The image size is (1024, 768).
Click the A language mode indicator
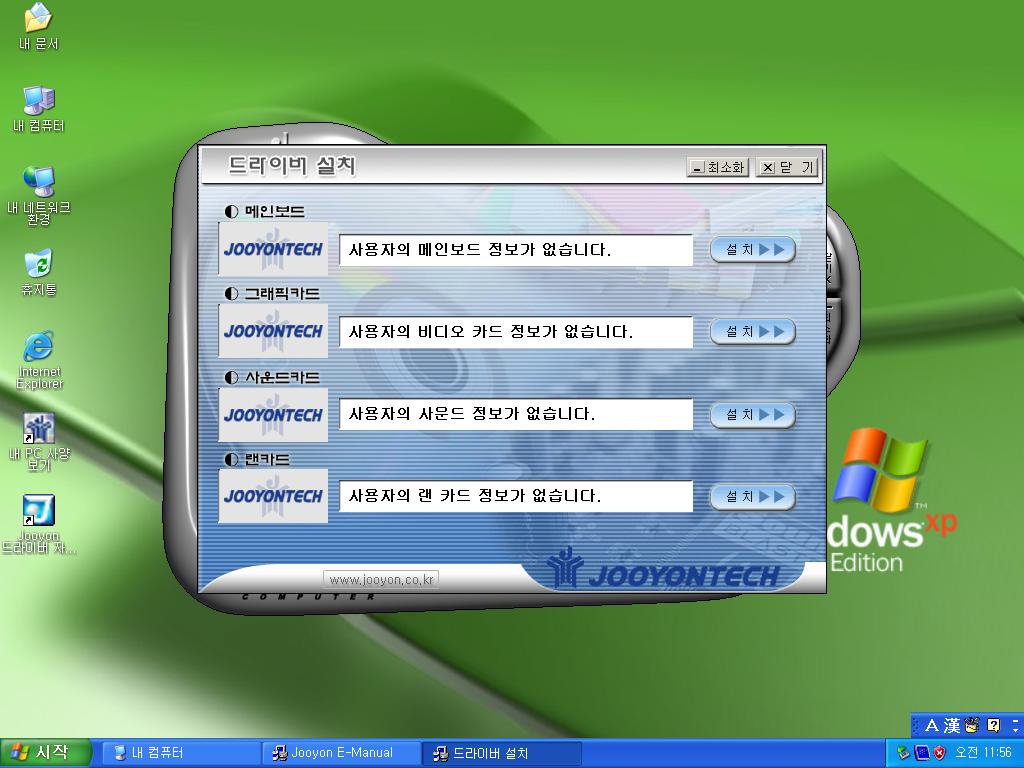[931, 726]
